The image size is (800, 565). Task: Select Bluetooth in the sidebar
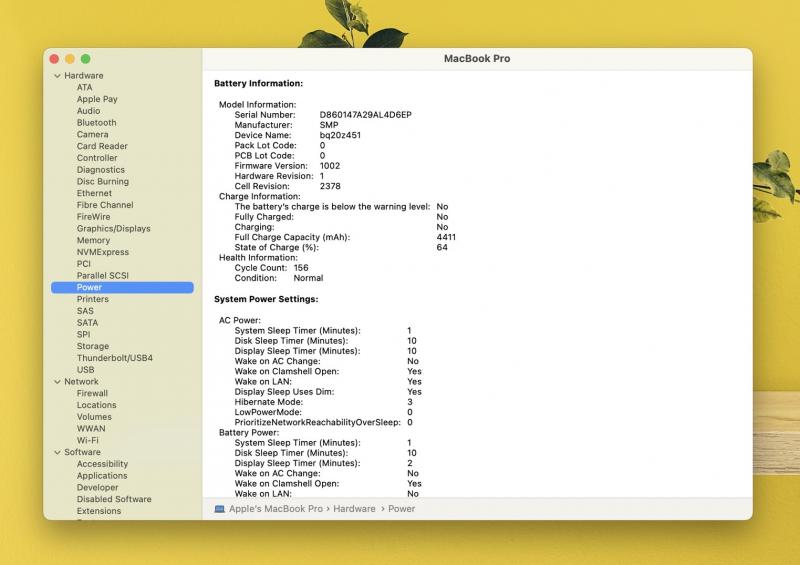click(x=96, y=123)
